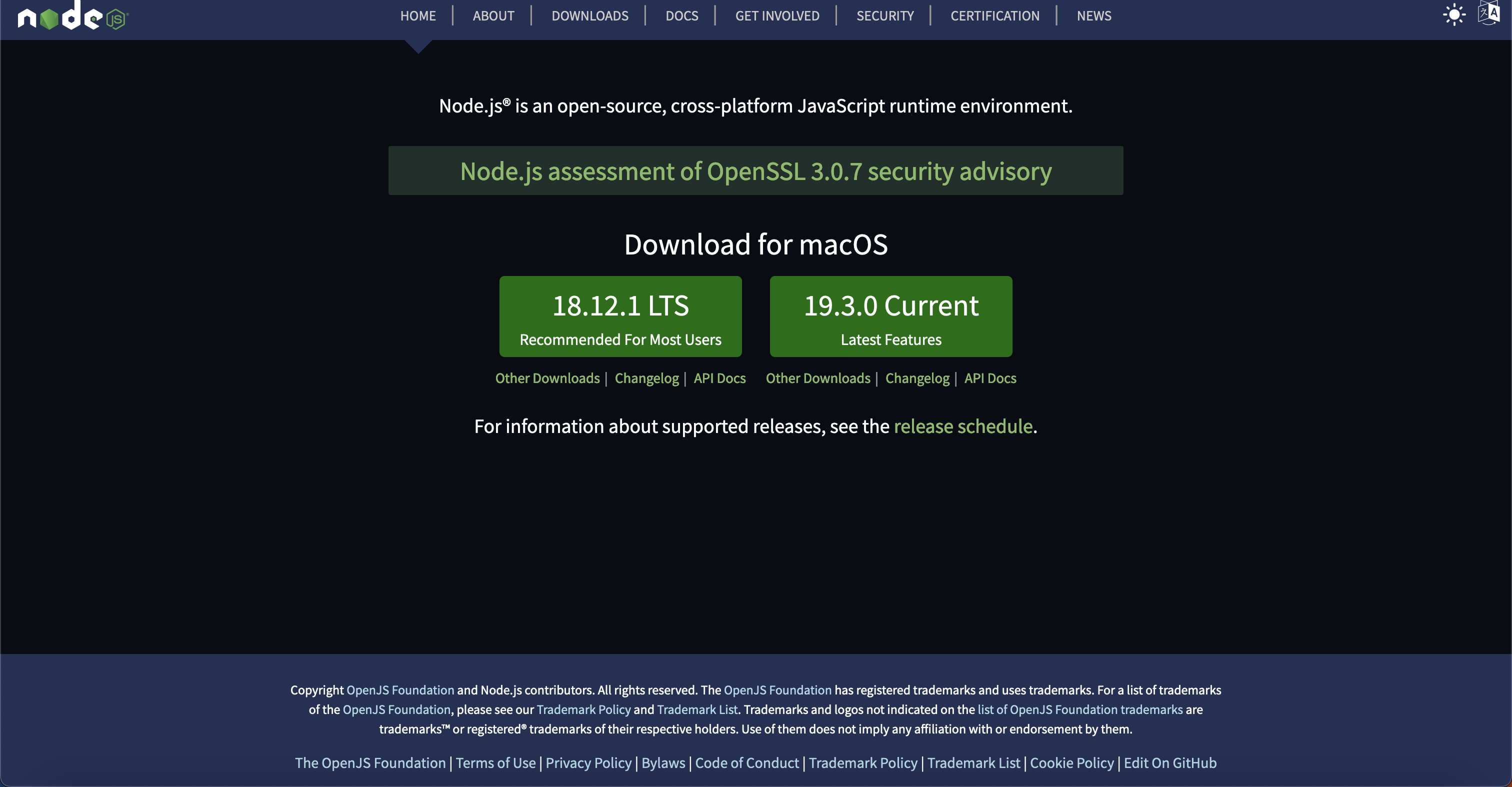Click Trademark Policy in the copyright paragraph
The height and width of the screenshot is (787, 1512).
(583, 709)
